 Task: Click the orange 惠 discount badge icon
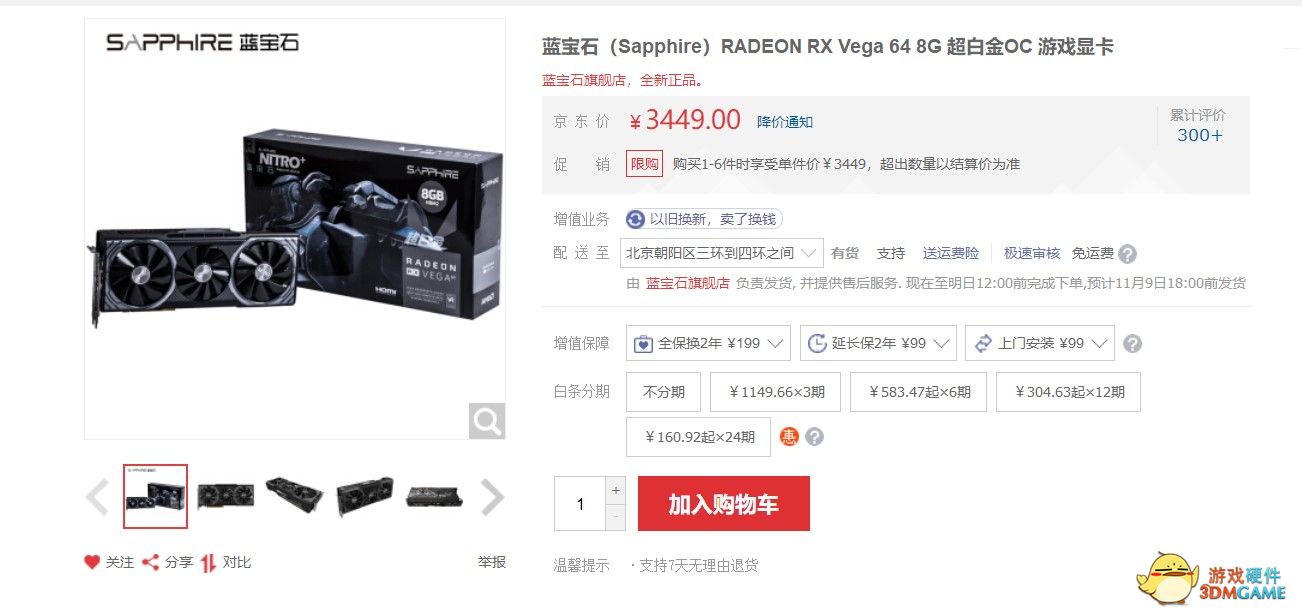pyautogui.click(x=790, y=436)
